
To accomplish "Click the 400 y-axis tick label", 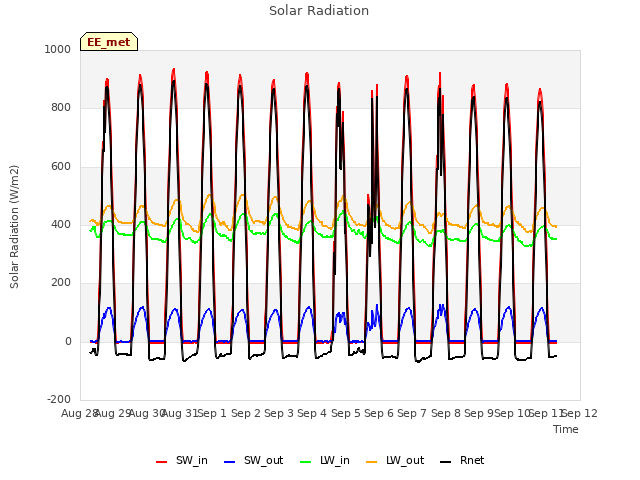I will 61,224.
